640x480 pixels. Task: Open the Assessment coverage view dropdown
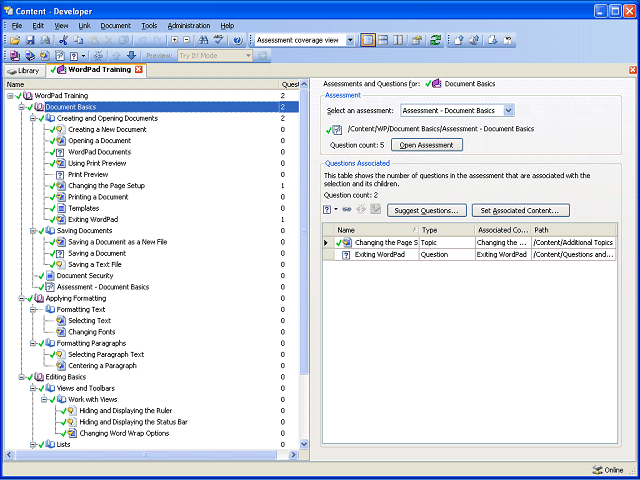(x=350, y=40)
